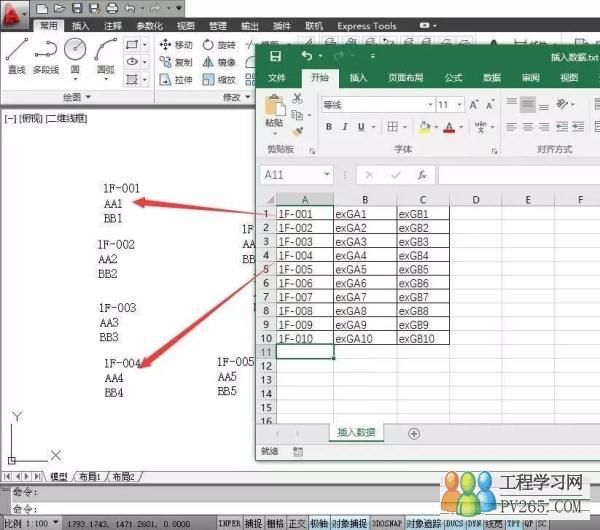Toggle Snap (捕捉) mode in status bar

(x=253, y=523)
